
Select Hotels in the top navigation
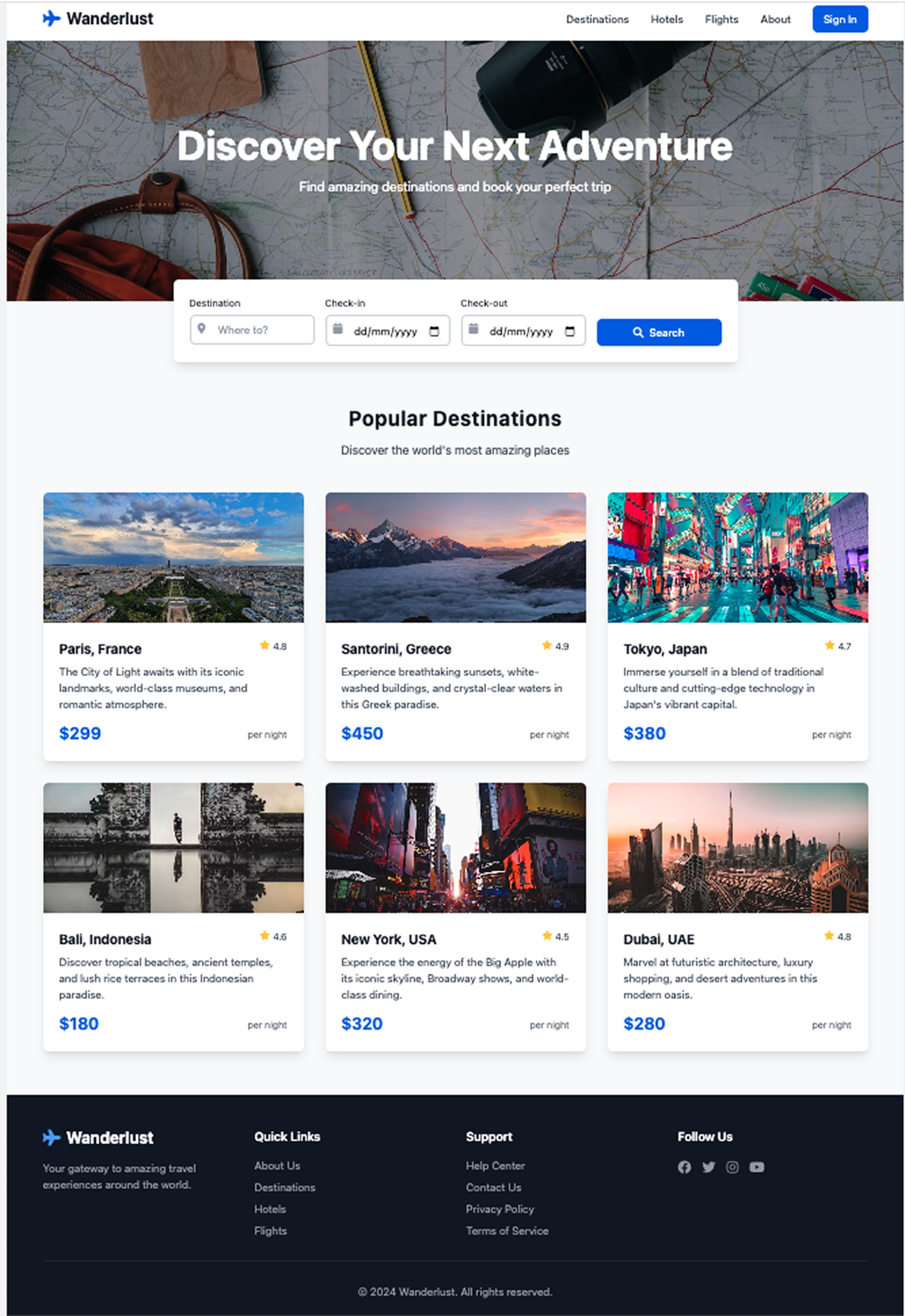(x=666, y=19)
